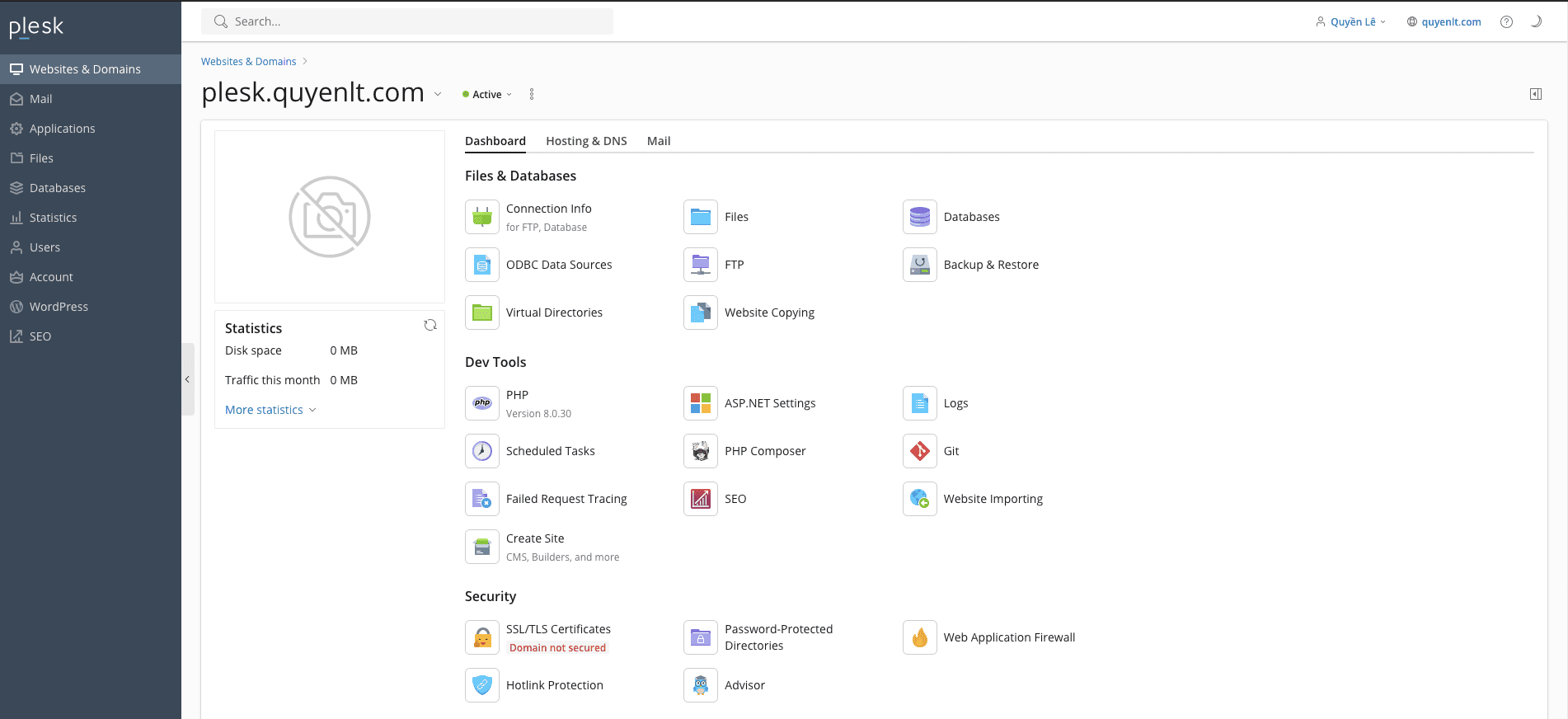Open Applications in the sidebar
The image size is (1568, 719).
91,129
